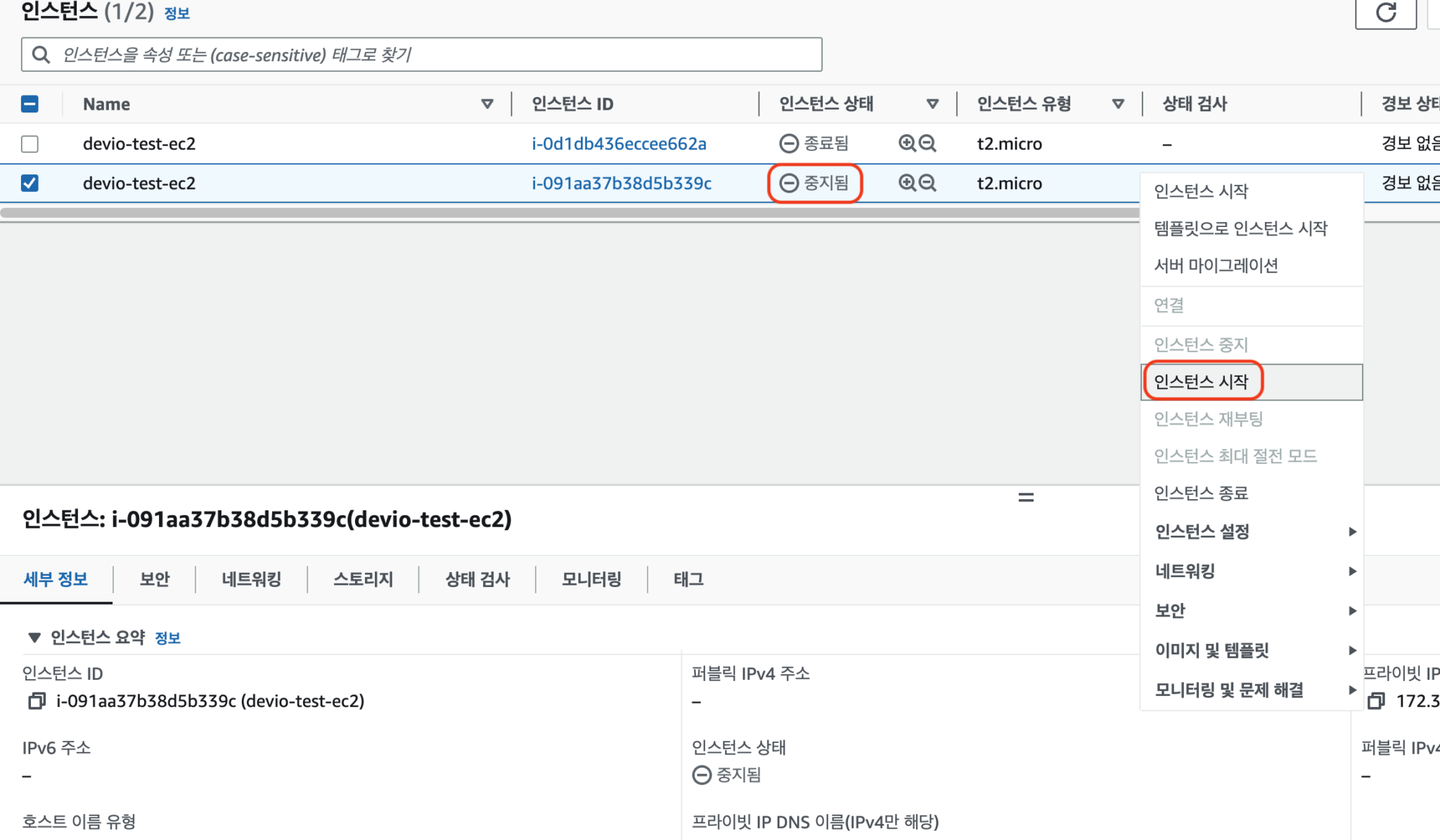
Task: Copy the private IPv4 address
Action: tap(1375, 701)
